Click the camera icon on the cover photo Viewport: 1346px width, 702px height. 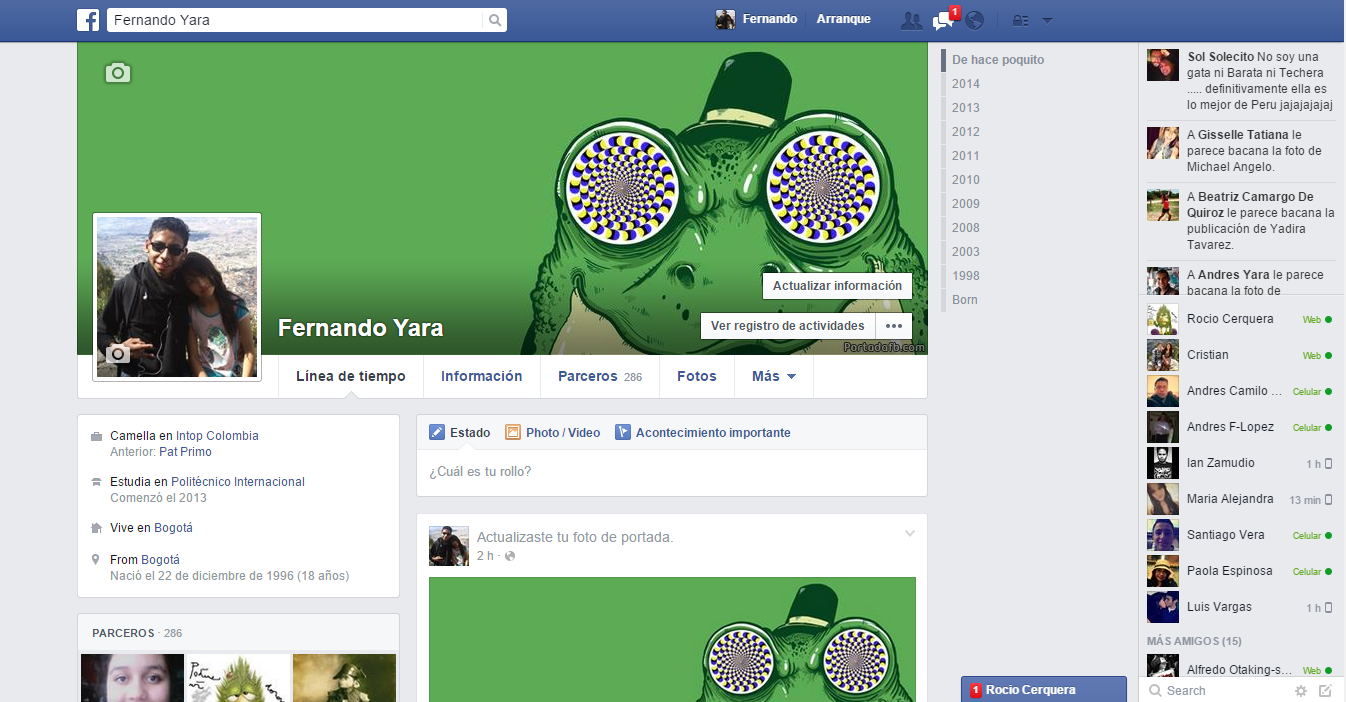point(118,73)
